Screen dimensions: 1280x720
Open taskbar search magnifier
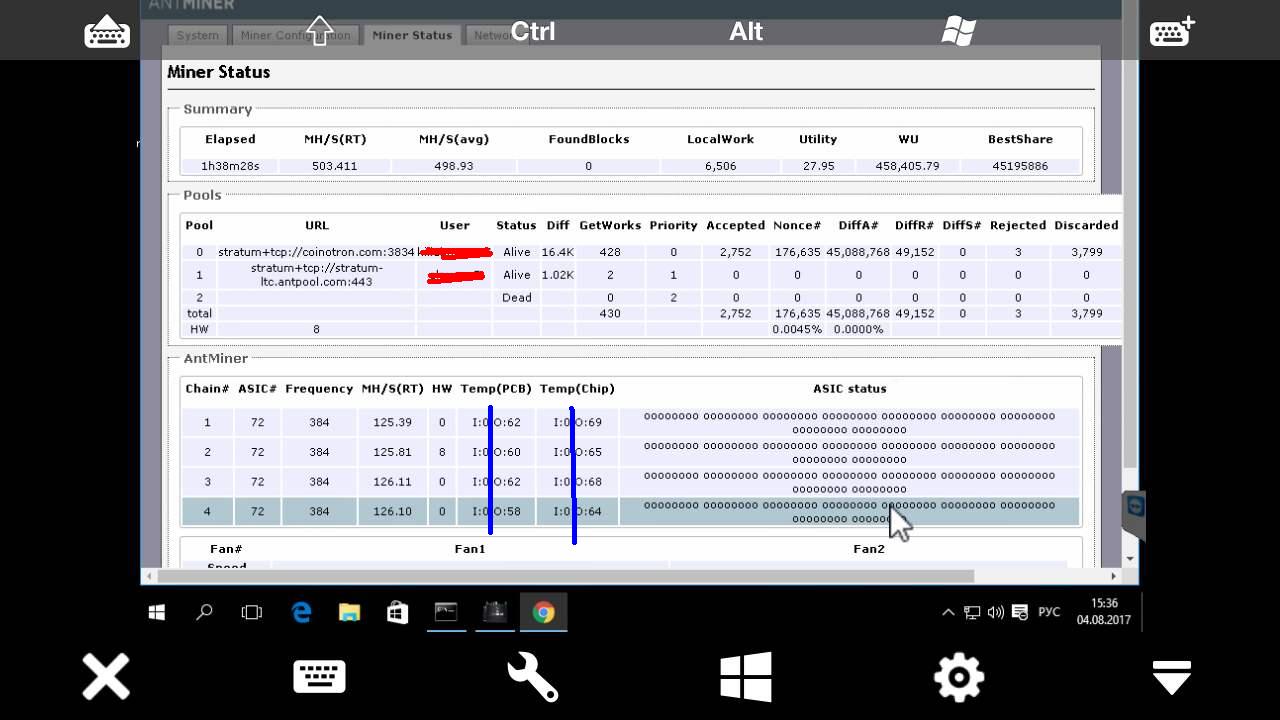(x=204, y=612)
